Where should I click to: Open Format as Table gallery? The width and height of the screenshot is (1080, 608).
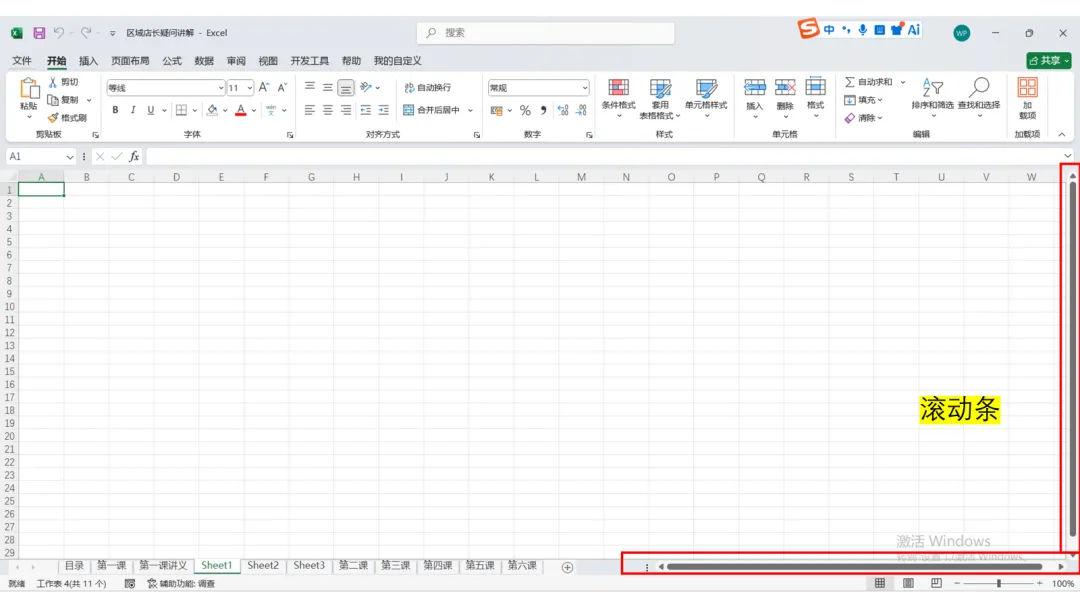click(x=660, y=98)
